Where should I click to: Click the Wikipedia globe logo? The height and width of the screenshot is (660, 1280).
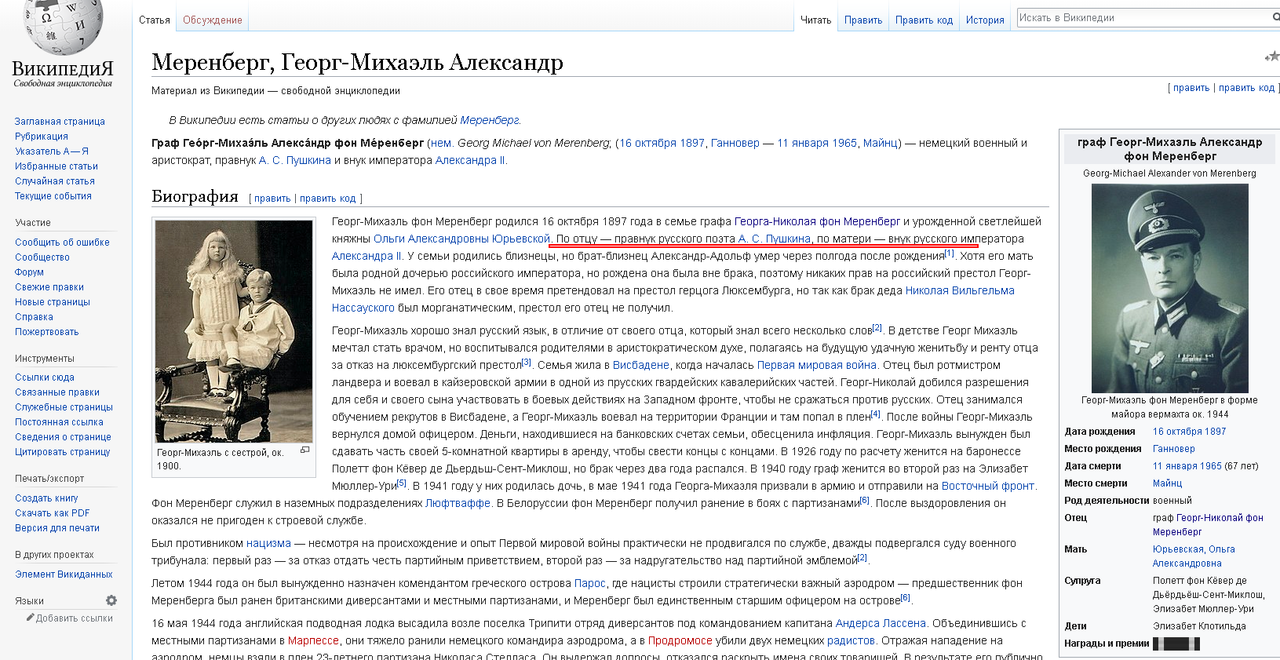[62, 27]
